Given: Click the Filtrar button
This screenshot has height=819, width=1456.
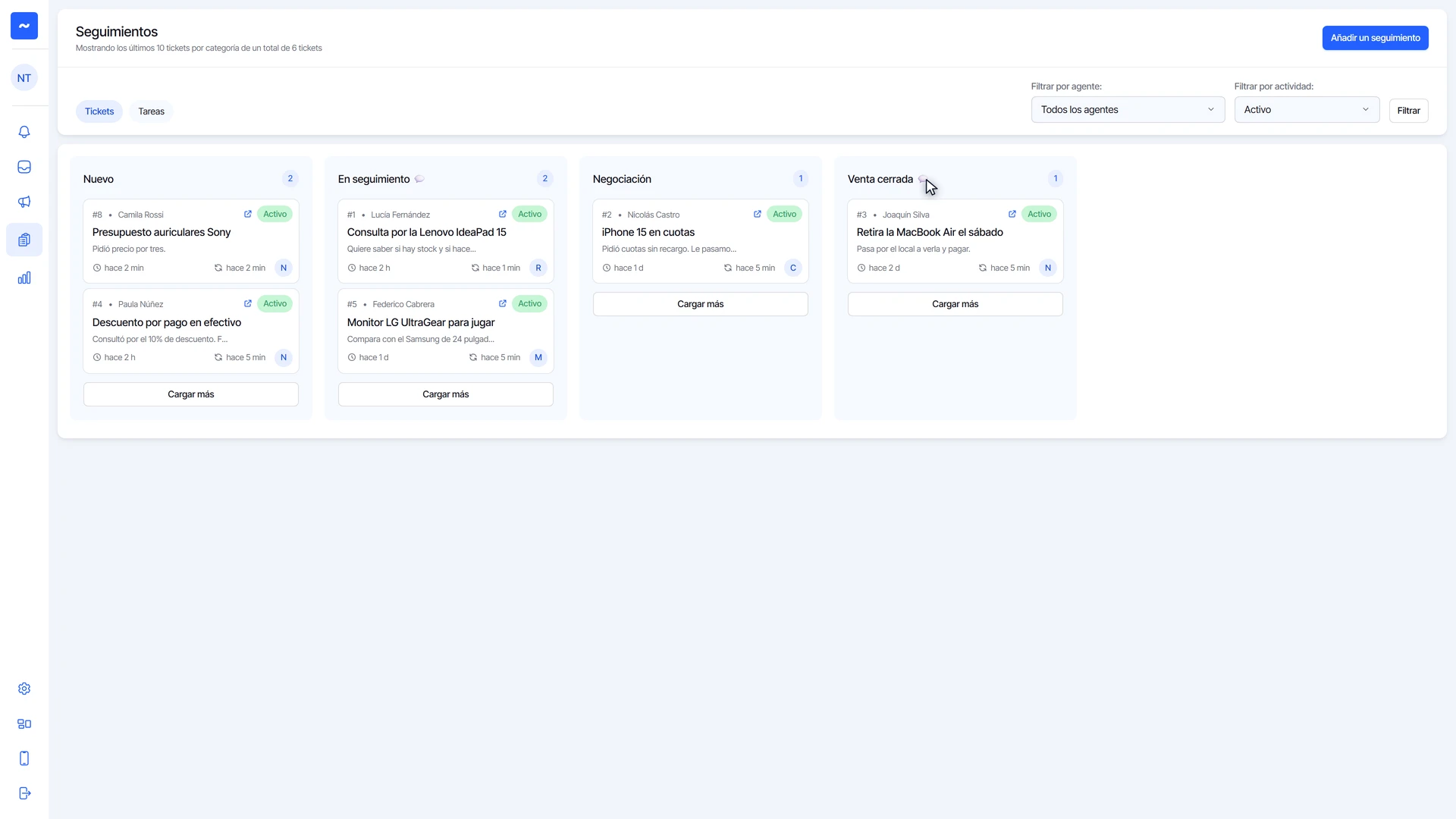Looking at the screenshot, I should tap(1408, 111).
